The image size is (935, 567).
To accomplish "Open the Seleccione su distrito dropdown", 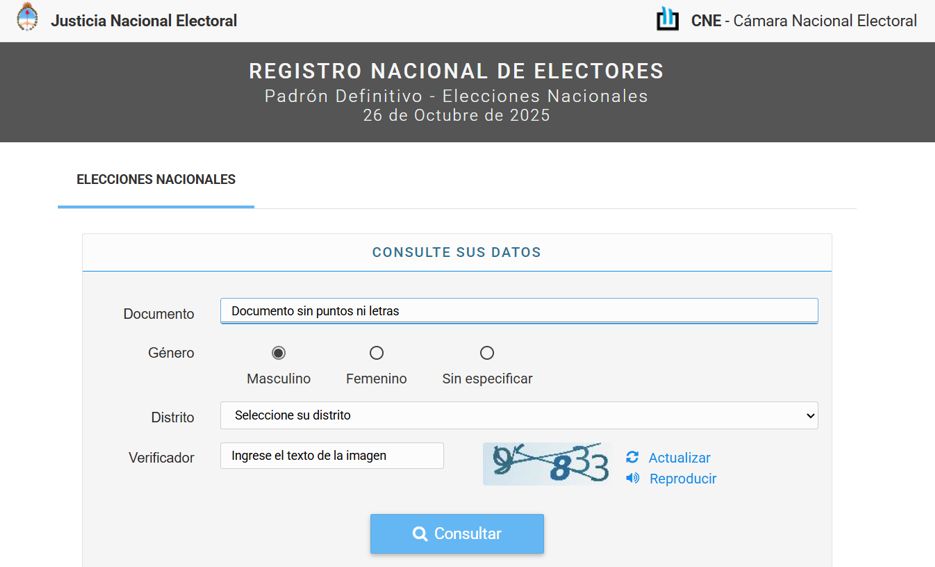I will (x=519, y=416).
